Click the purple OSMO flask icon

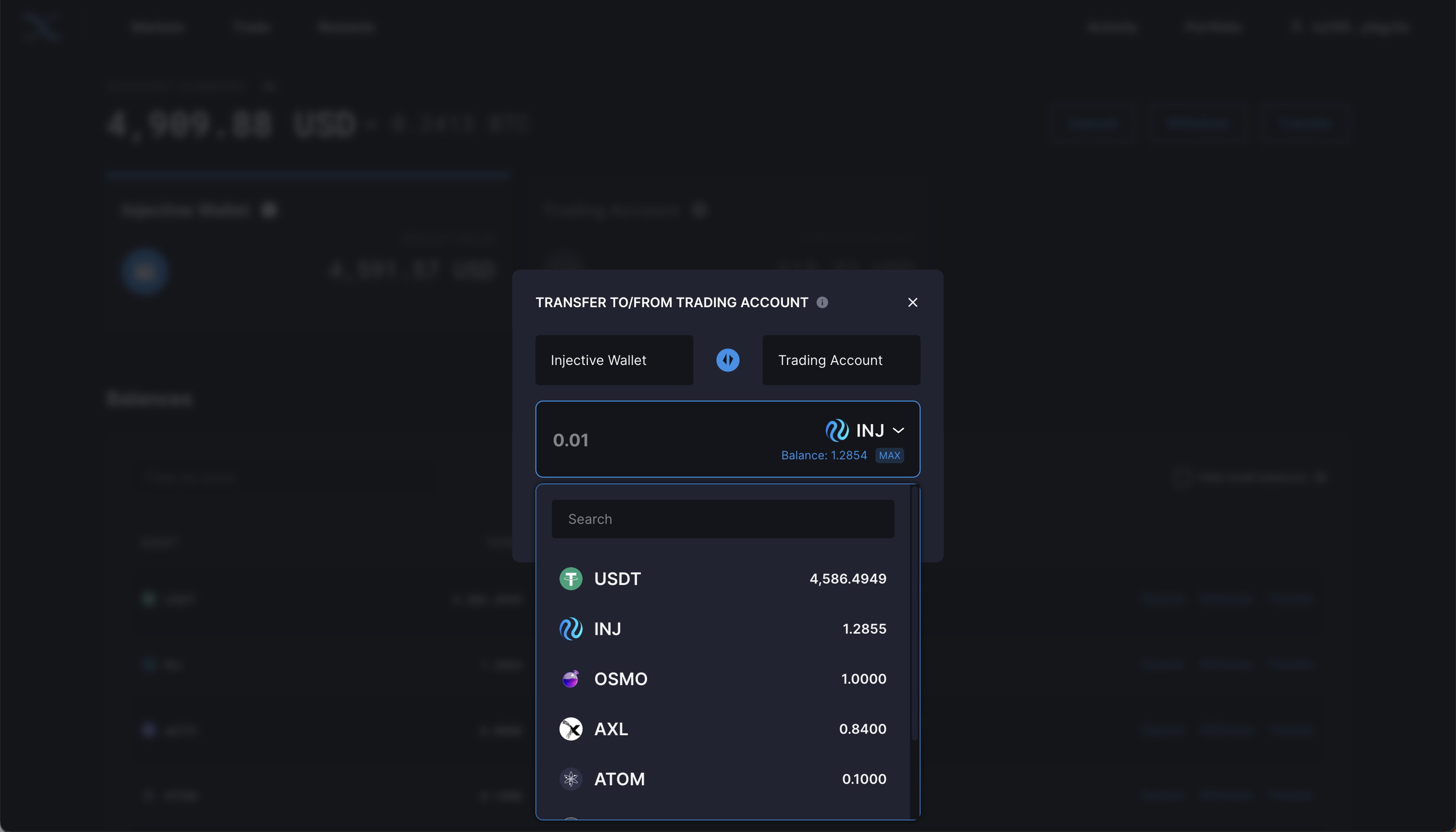(x=570, y=679)
